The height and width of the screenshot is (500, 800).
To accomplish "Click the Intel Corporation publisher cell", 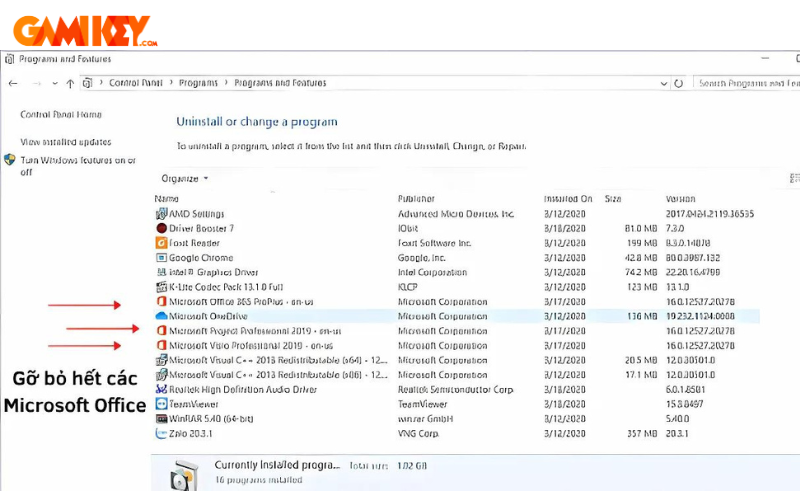I will [432, 272].
